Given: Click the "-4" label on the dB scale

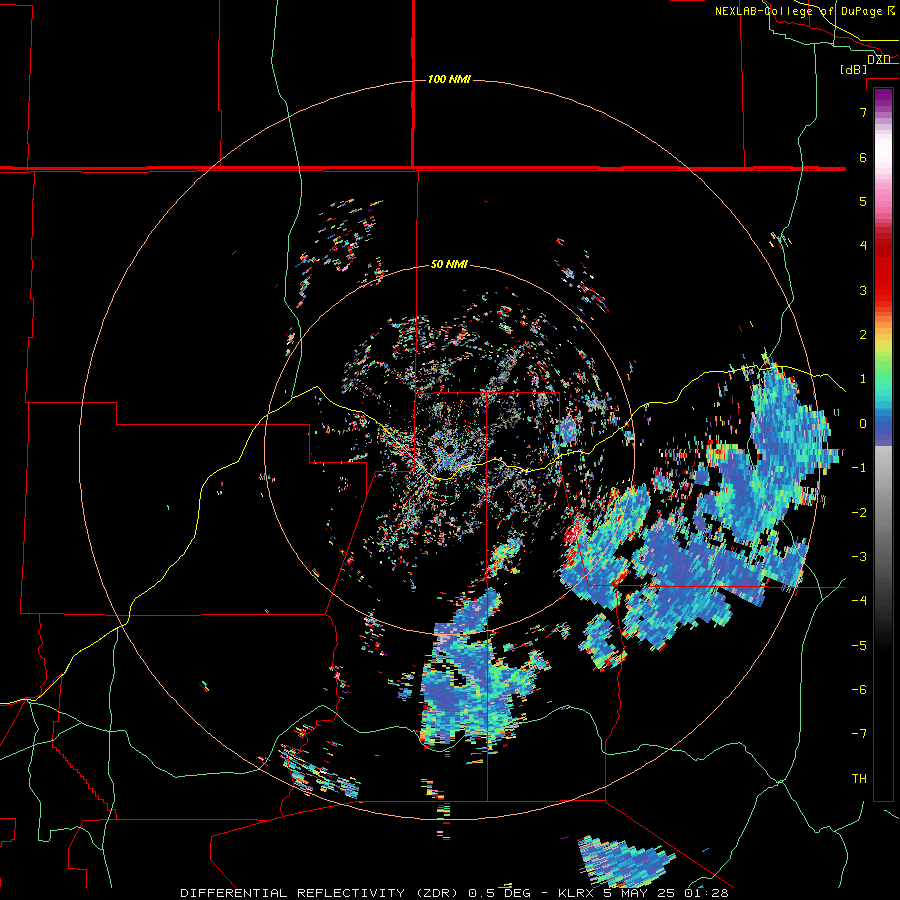Looking at the screenshot, I should 859,601.
